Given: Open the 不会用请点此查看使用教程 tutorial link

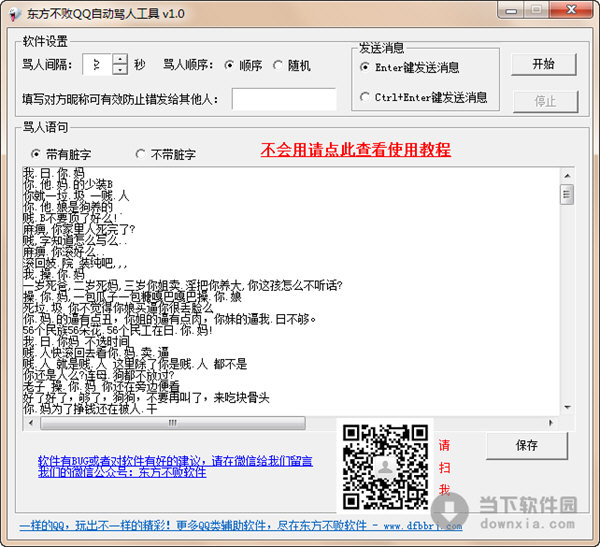Looking at the screenshot, I should (355, 150).
